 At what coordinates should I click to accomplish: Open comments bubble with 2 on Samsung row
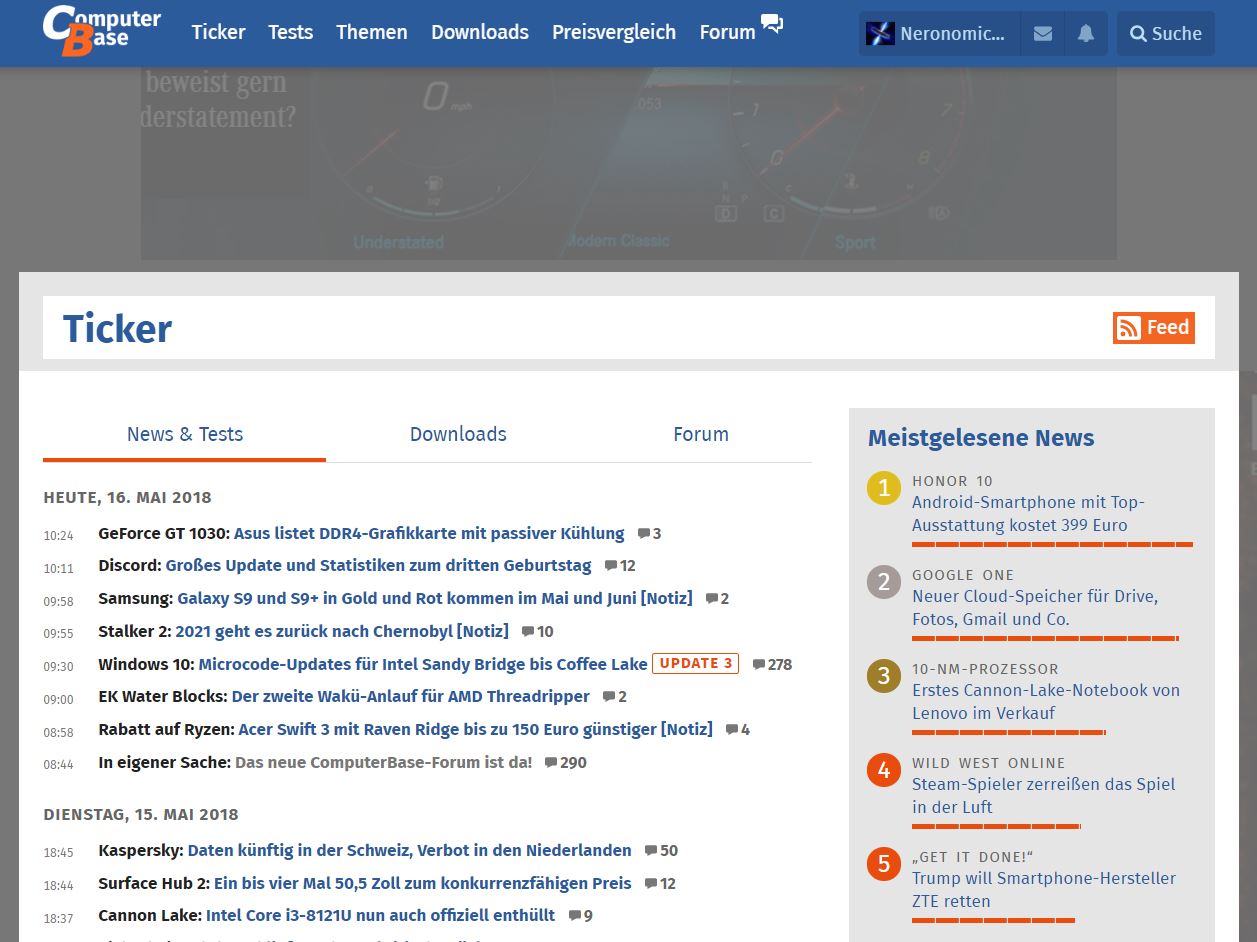point(717,599)
